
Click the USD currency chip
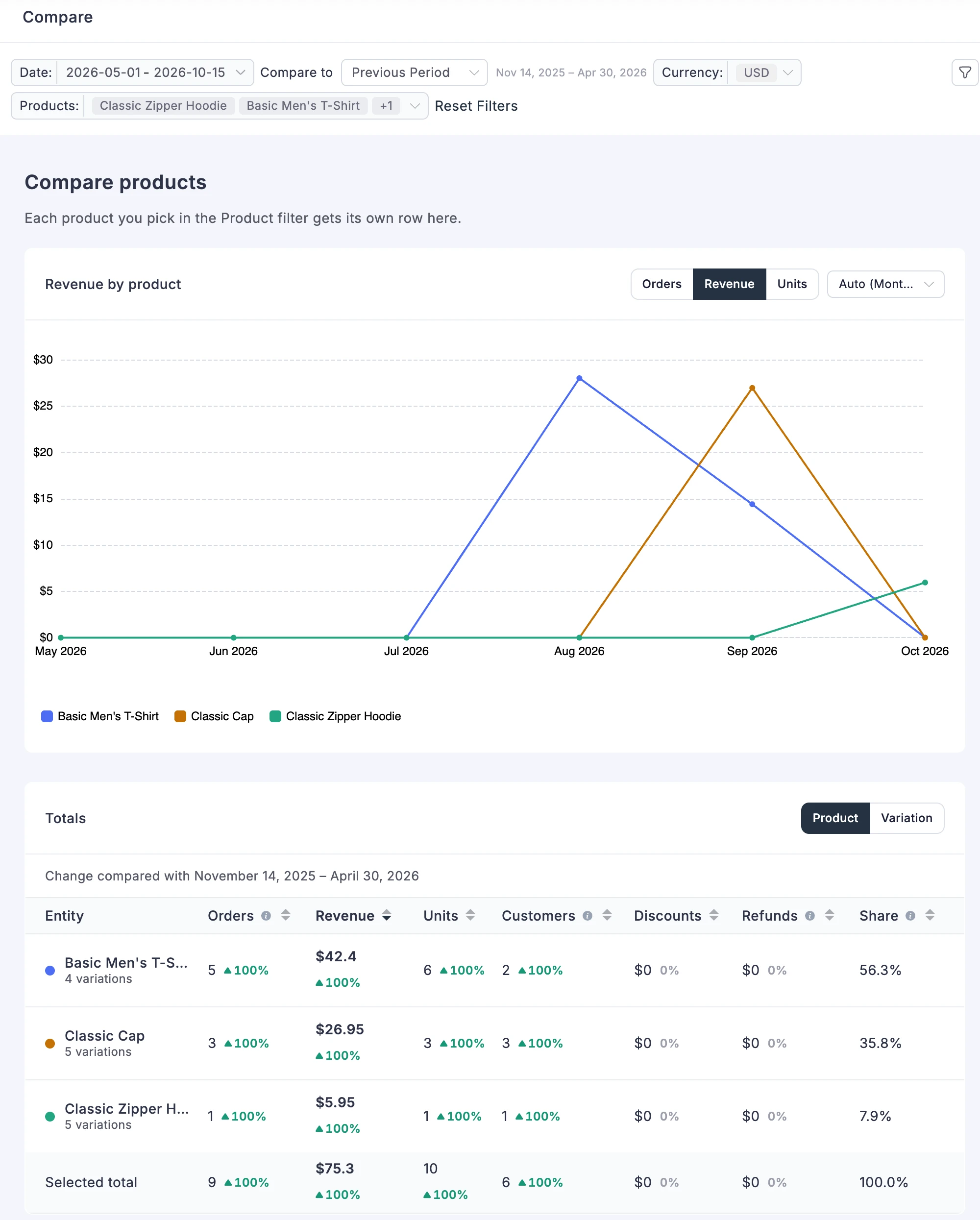[x=757, y=73]
